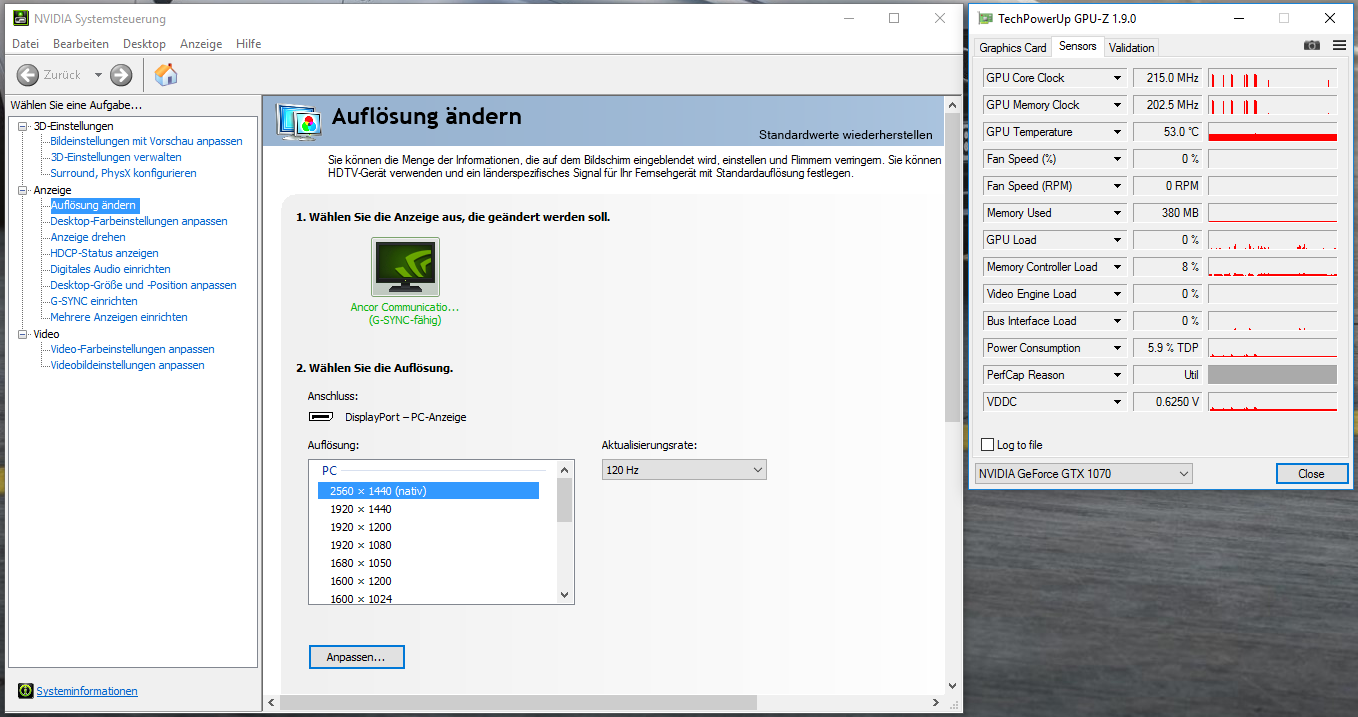Screen dimensions: 1358x717
Task: Choose the 2560 × 1440 (nativ) resolution
Action: [x=429, y=491]
